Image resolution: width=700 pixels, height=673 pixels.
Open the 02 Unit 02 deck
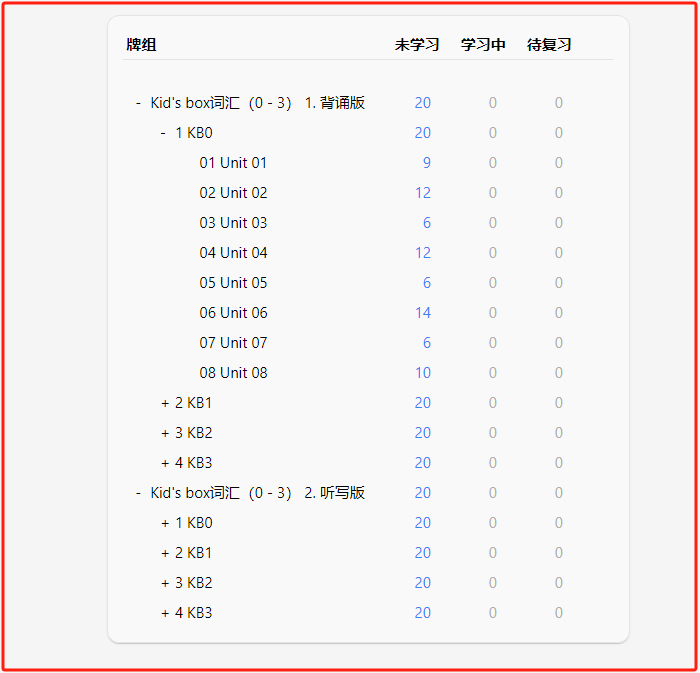[233, 193]
